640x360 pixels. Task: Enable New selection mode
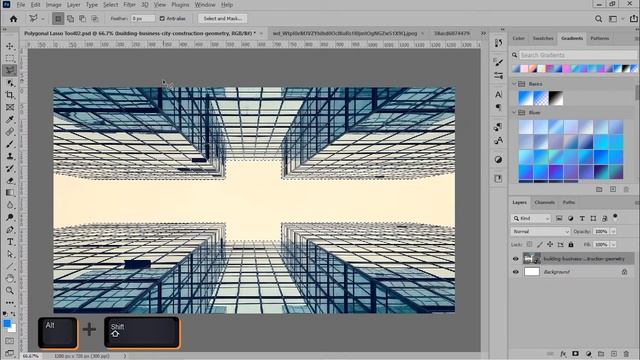coord(58,19)
